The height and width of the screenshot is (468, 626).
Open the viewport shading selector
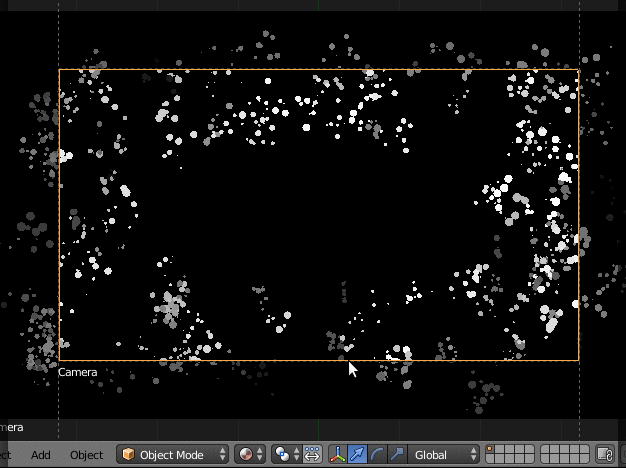pyautogui.click(x=250, y=454)
